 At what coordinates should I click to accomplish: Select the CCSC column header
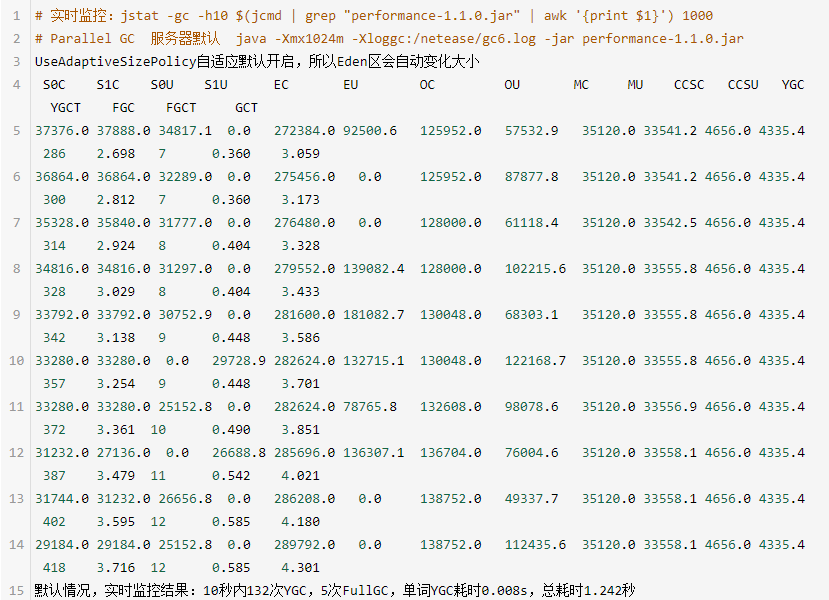tap(689, 85)
